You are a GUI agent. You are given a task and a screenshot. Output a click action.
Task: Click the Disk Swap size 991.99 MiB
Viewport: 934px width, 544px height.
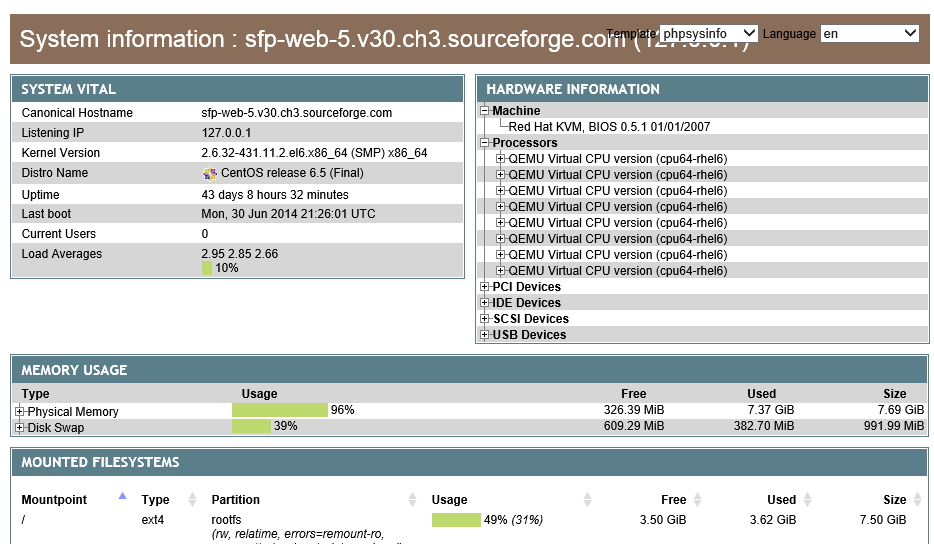point(894,426)
